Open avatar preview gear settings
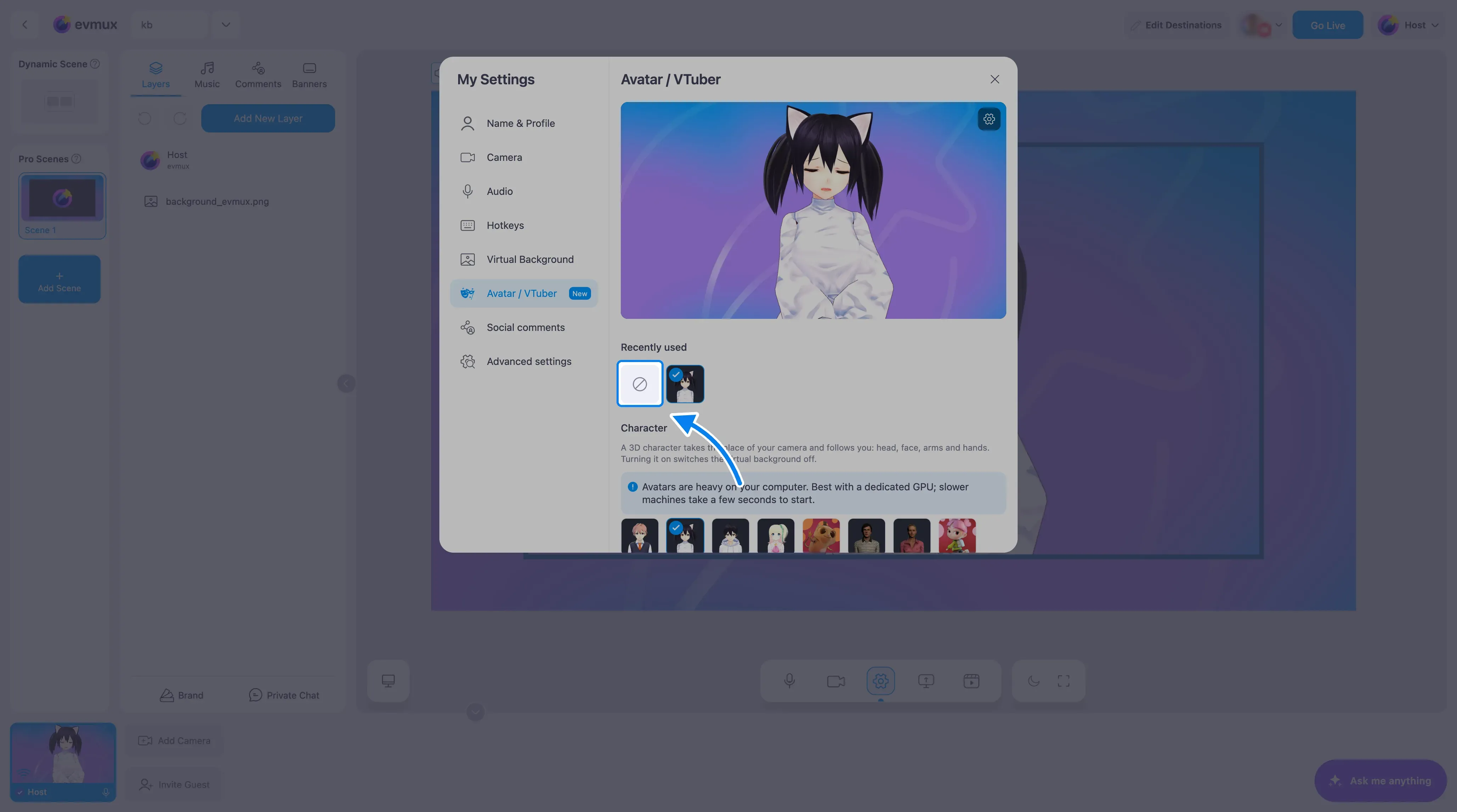 tap(989, 119)
